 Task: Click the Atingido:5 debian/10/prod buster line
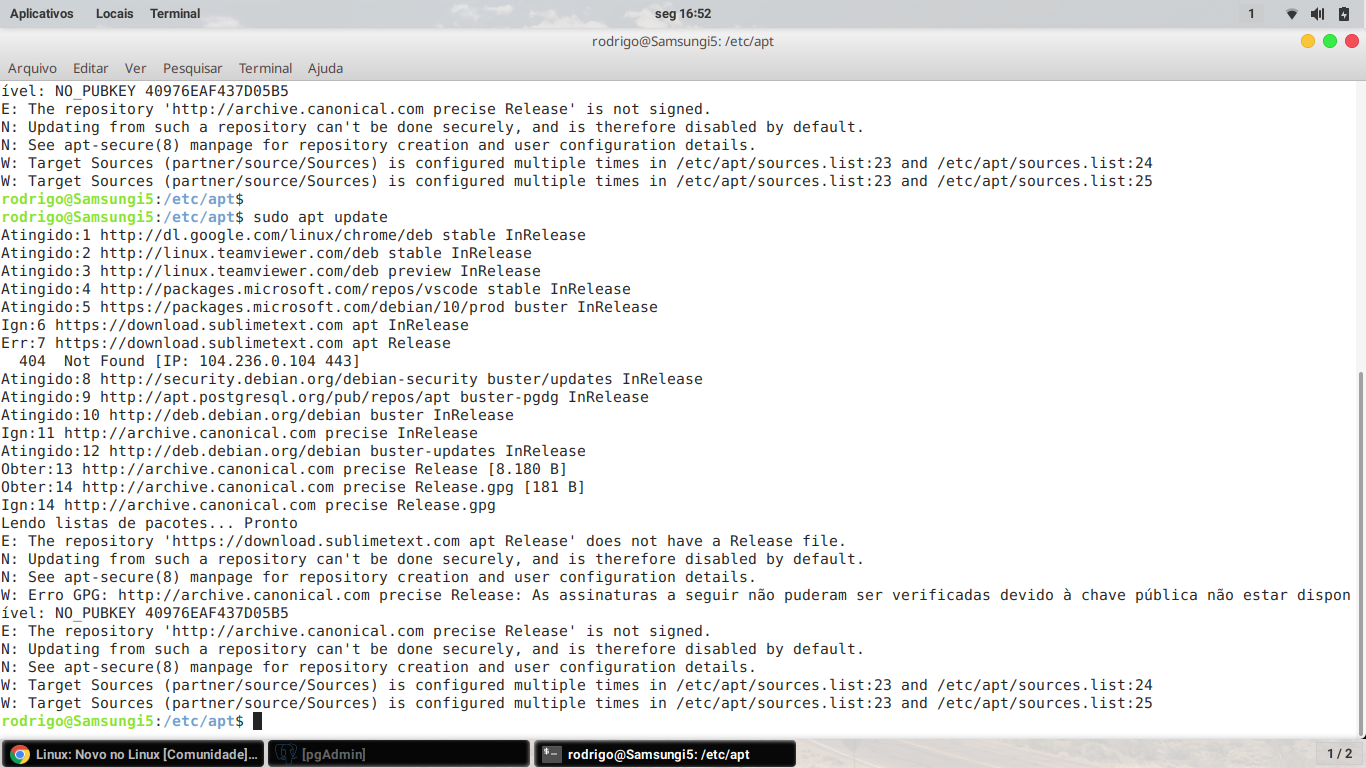[x=329, y=307]
